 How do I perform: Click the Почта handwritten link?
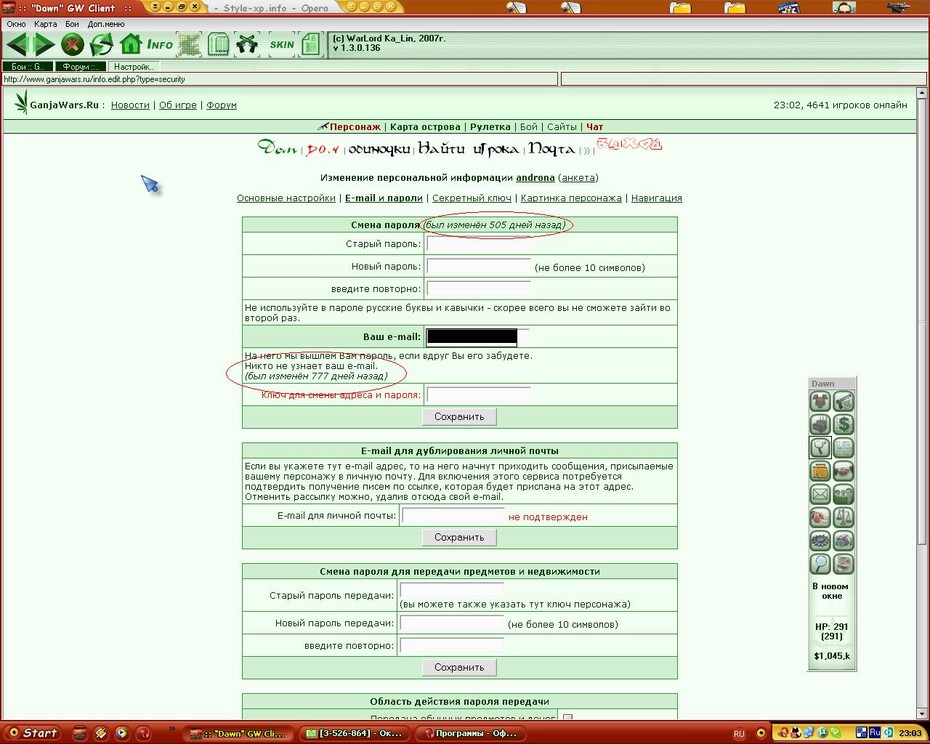point(552,148)
